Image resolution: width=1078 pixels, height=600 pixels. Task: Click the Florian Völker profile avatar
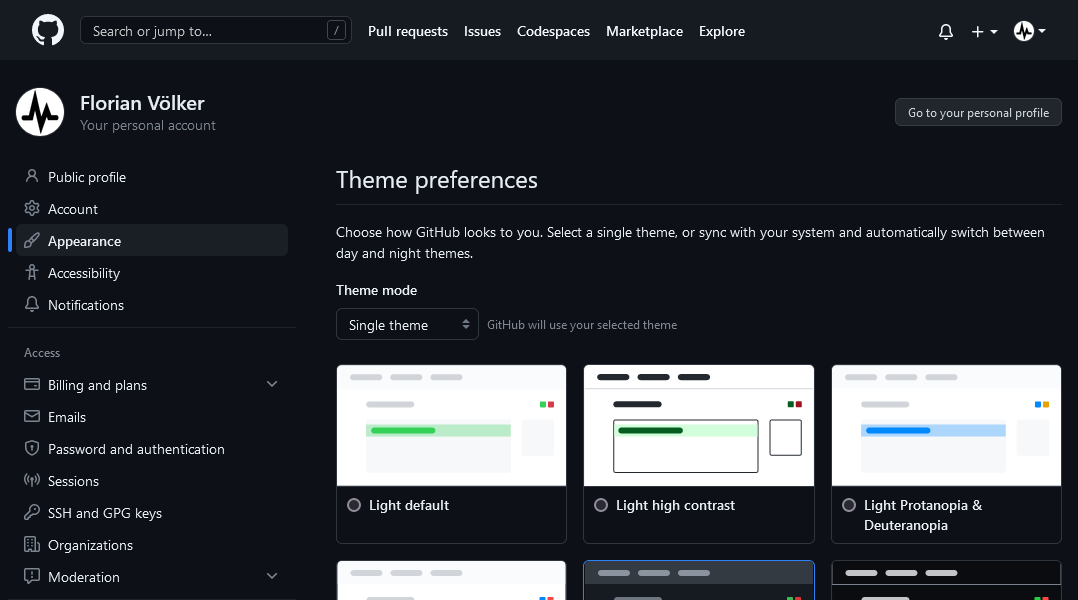click(x=40, y=112)
